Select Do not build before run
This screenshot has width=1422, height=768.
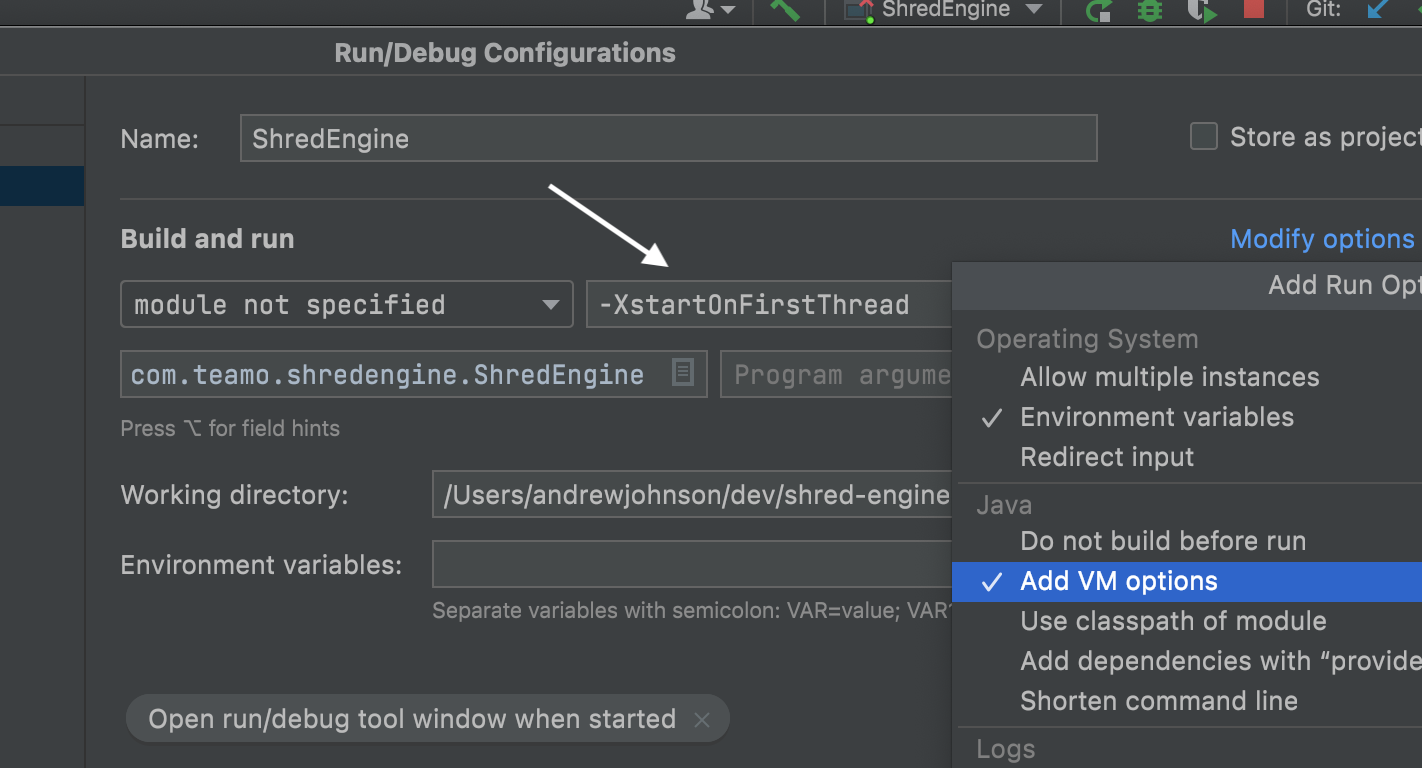[x=1189, y=541]
